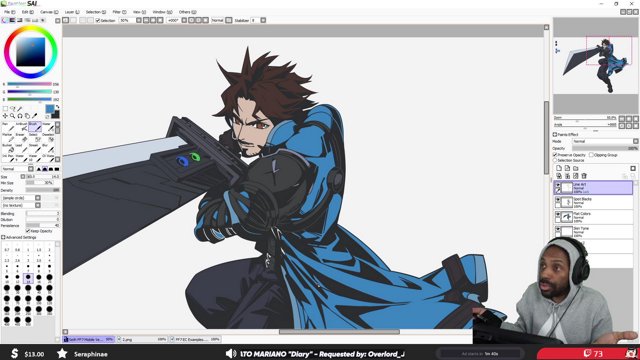Select the Pen tool

tap(8, 127)
